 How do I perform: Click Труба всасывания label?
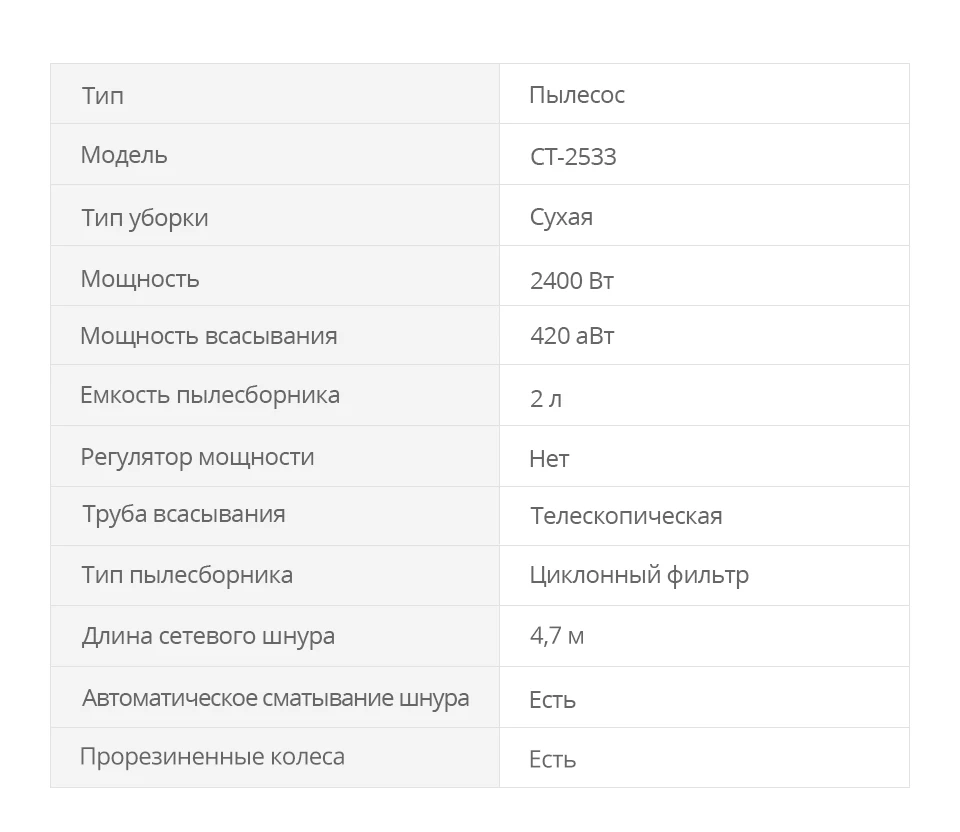[x=184, y=514]
